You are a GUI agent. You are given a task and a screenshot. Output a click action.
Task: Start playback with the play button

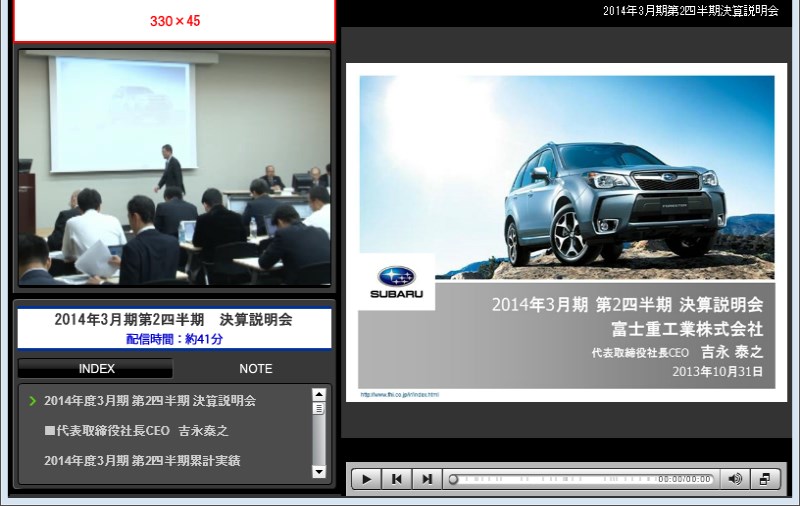tap(366, 479)
